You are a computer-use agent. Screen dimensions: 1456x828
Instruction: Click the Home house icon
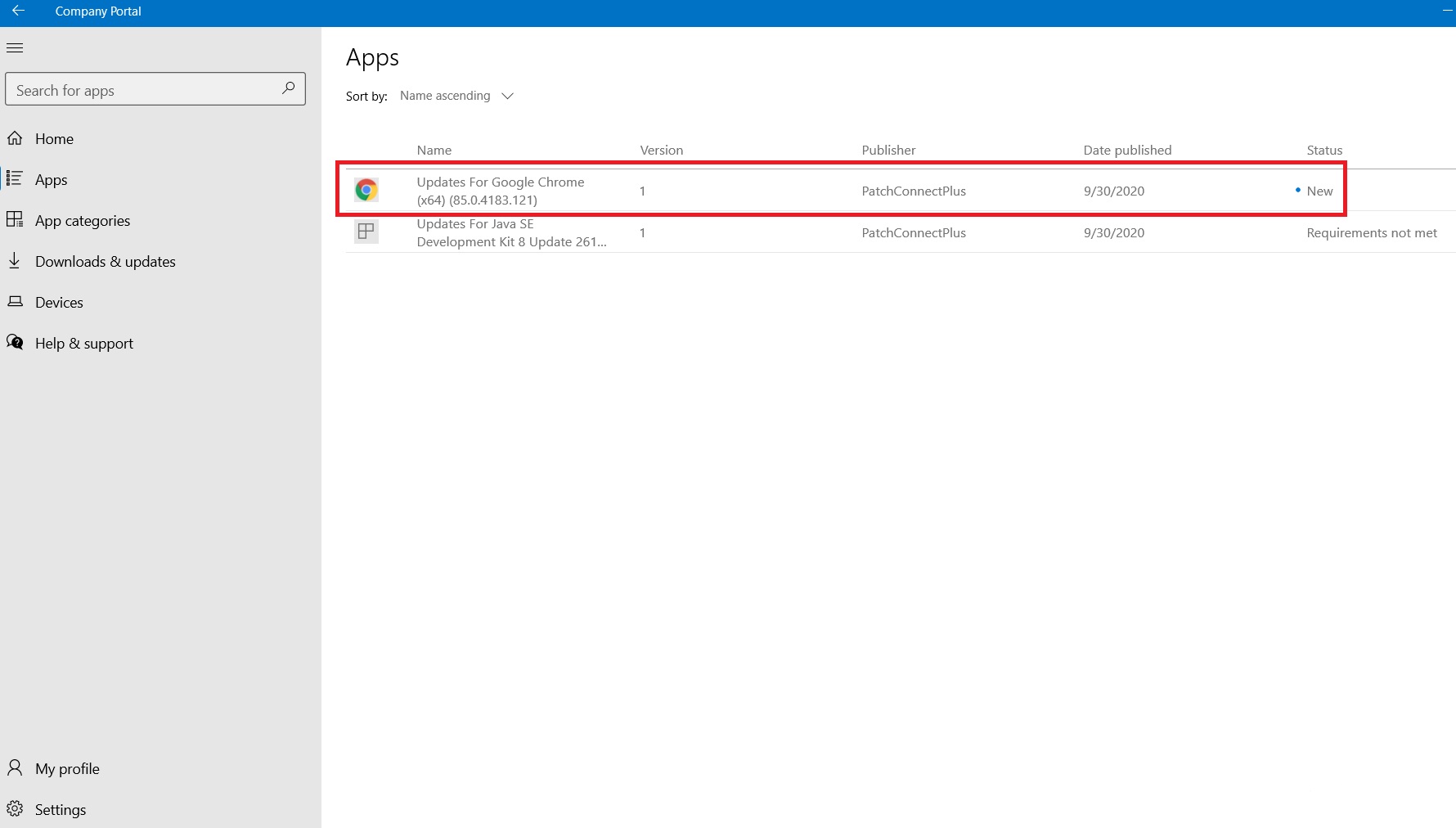(15, 138)
